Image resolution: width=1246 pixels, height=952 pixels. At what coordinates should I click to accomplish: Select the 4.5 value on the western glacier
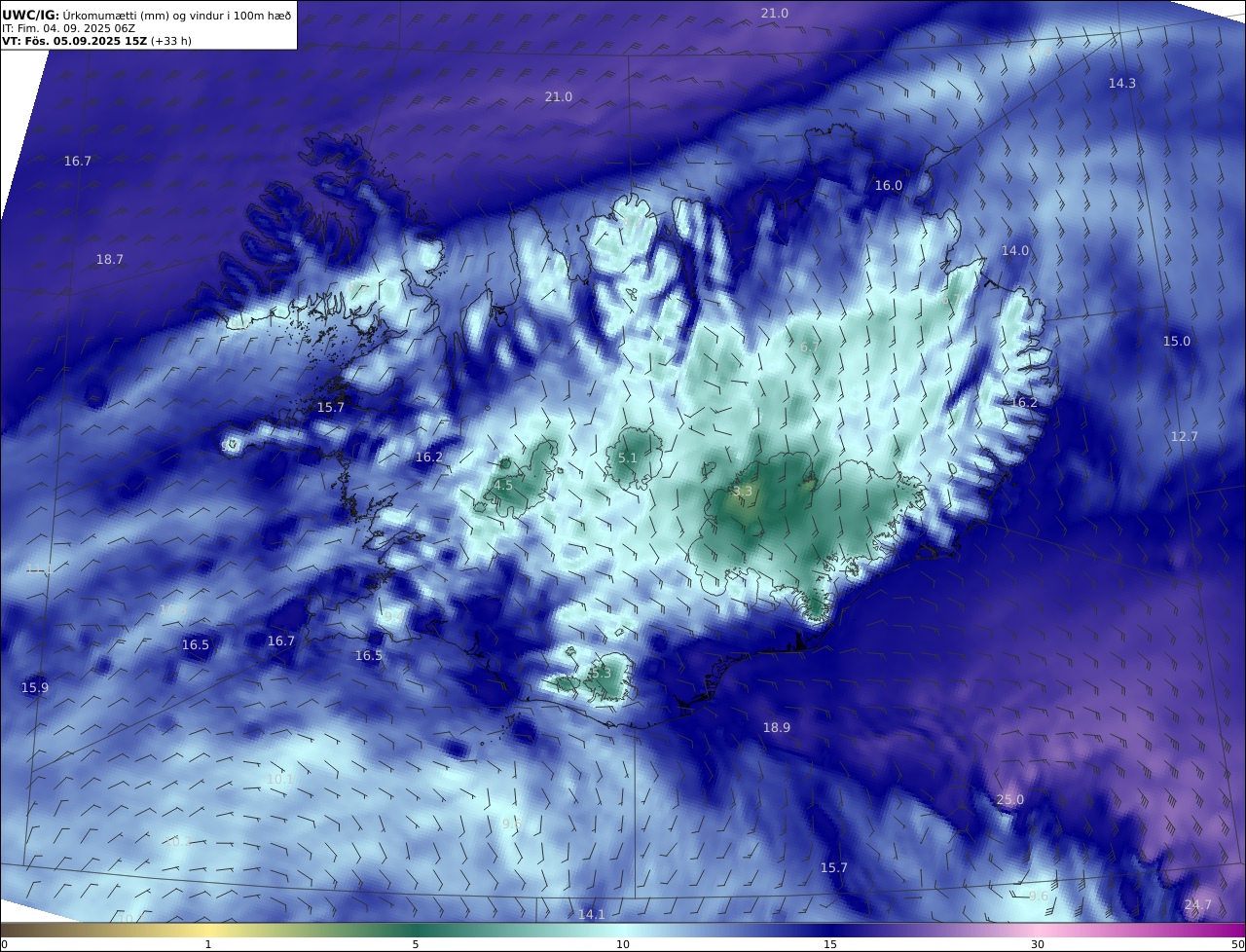(503, 486)
